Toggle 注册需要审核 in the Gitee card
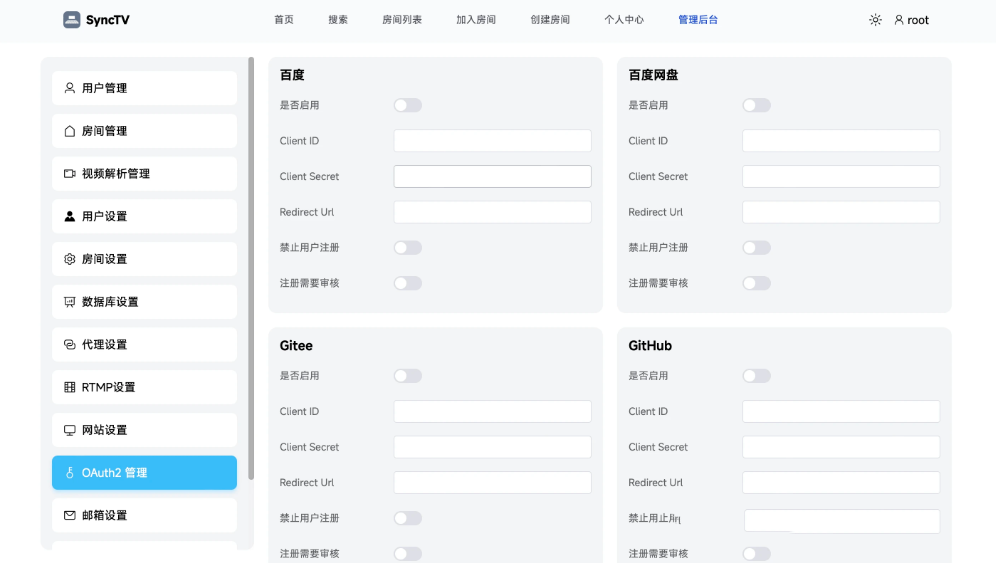 click(x=408, y=553)
